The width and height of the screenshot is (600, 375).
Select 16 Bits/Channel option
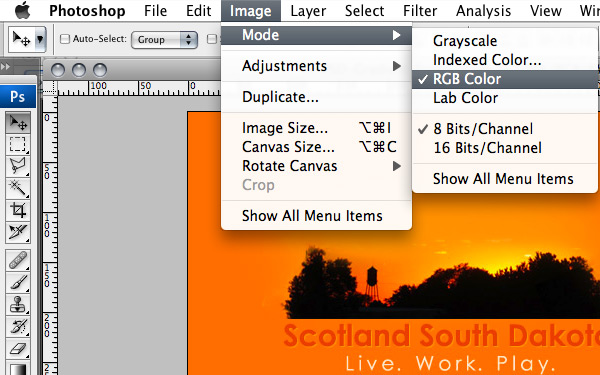coord(505,148)
